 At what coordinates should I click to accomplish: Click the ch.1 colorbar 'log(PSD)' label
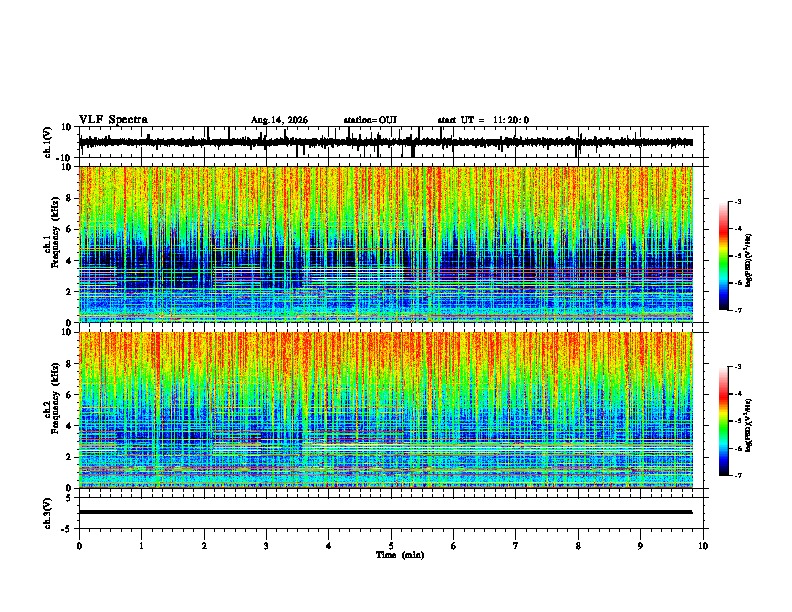coord(749,260)
